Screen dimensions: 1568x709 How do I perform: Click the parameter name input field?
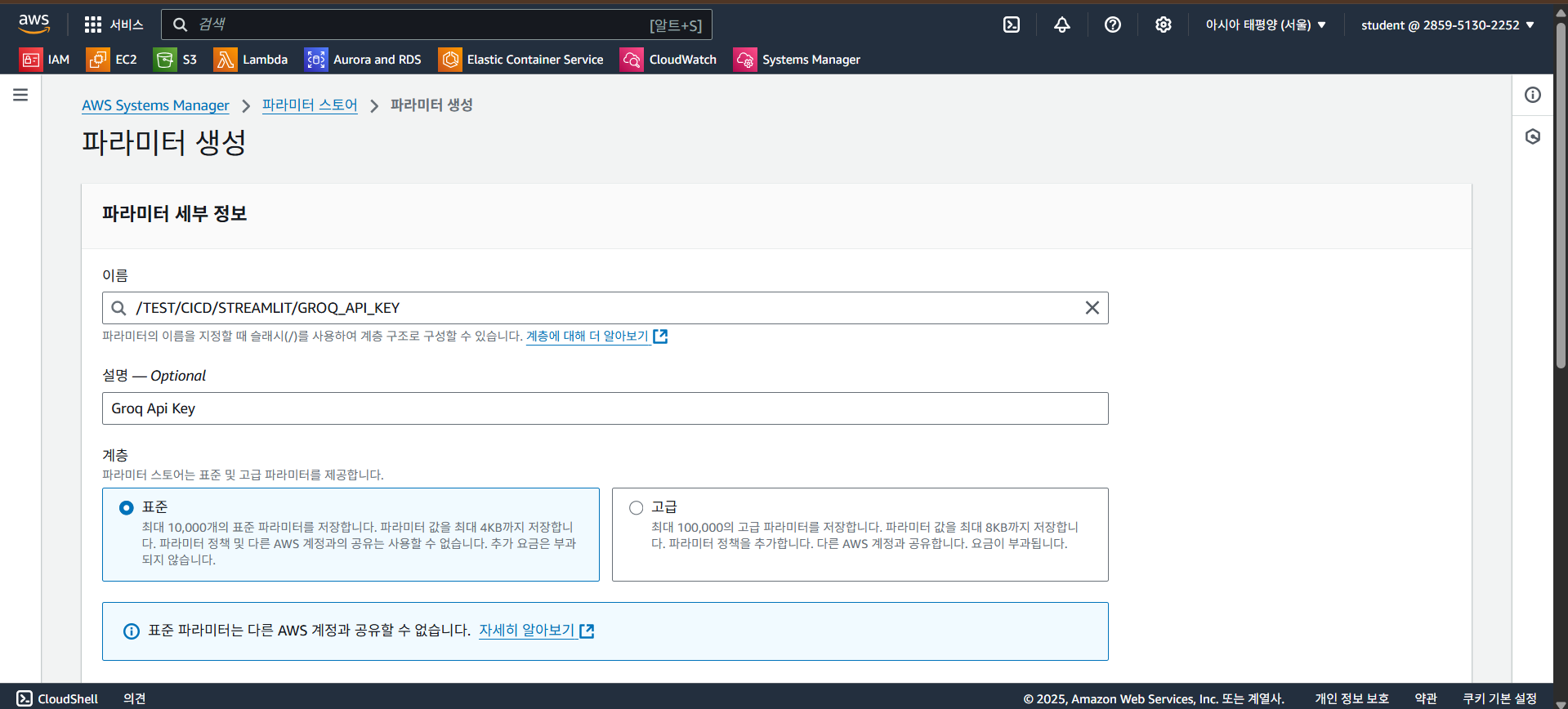click(605, 308)
